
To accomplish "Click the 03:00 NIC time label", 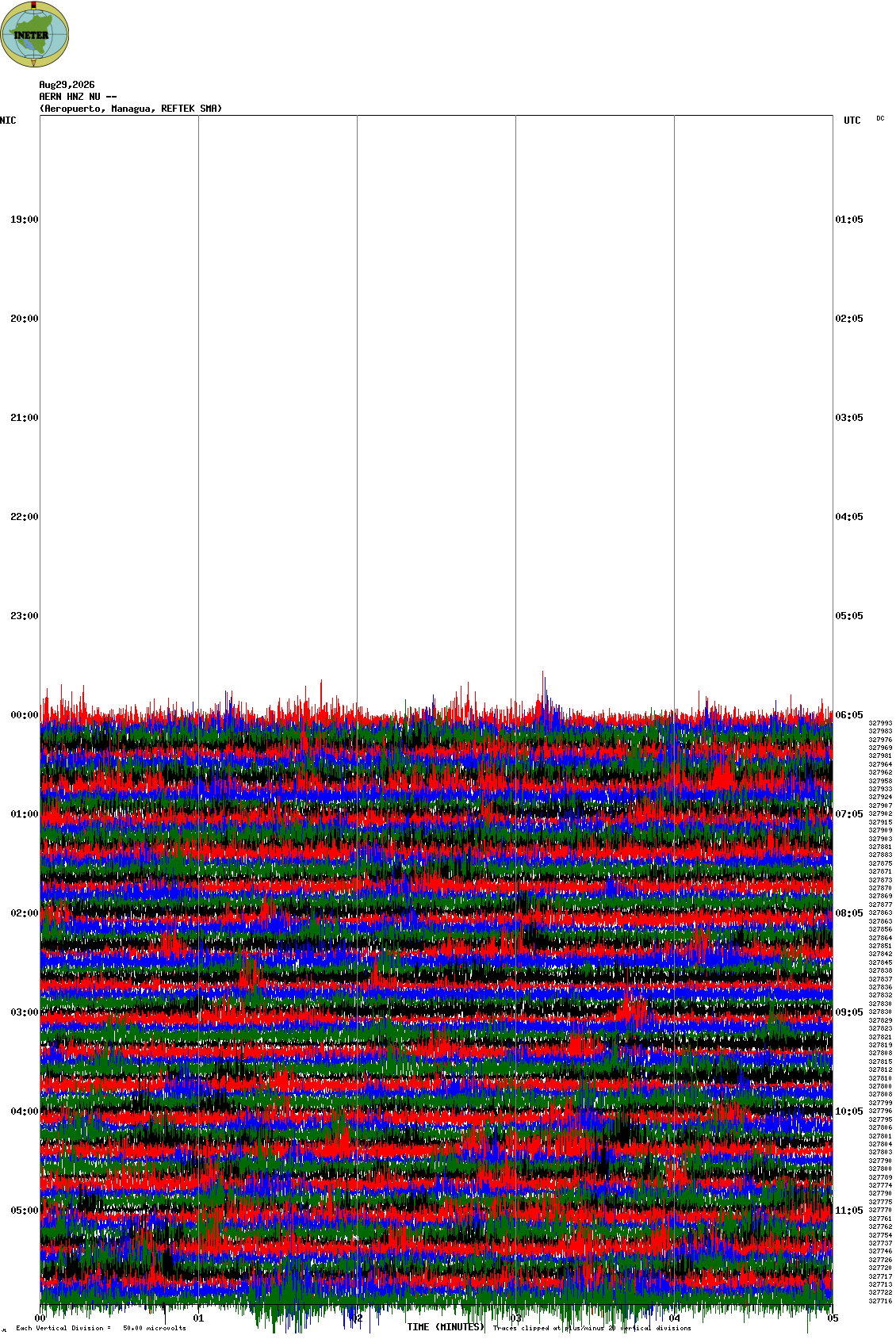I will point(24,1012).
